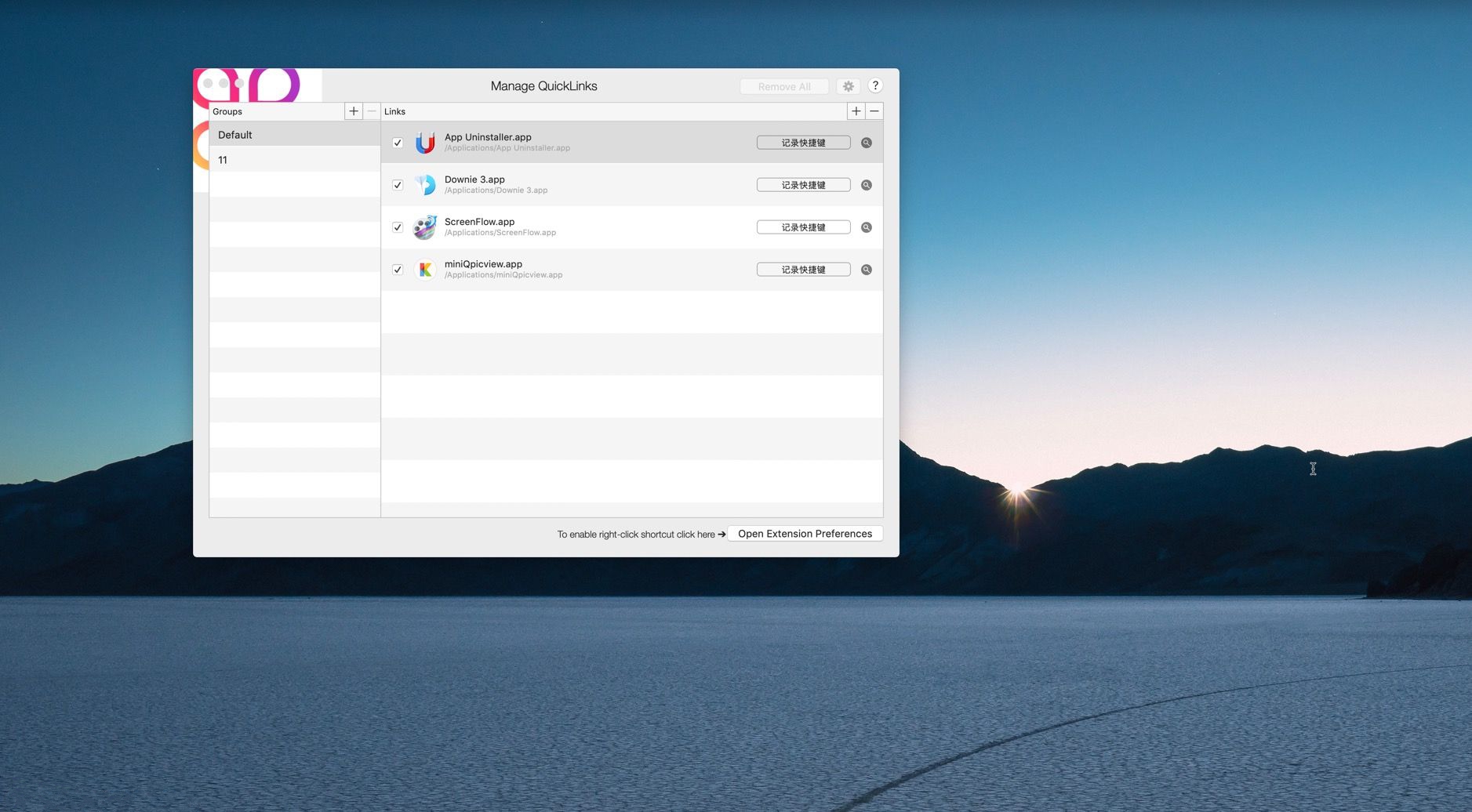Viewport: 1472px width, 812px height.
Task: Record shortcut for Downie 3.app
Action: pos(804,185)
